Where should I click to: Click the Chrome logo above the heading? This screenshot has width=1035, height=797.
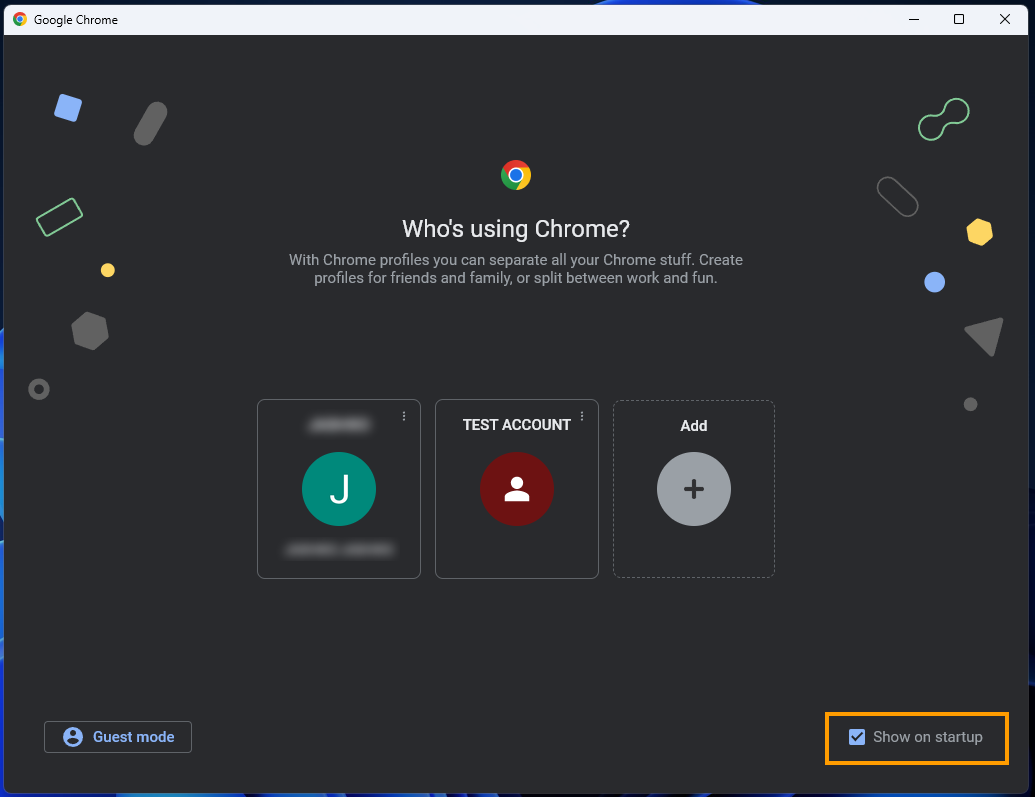click(516, 175)
